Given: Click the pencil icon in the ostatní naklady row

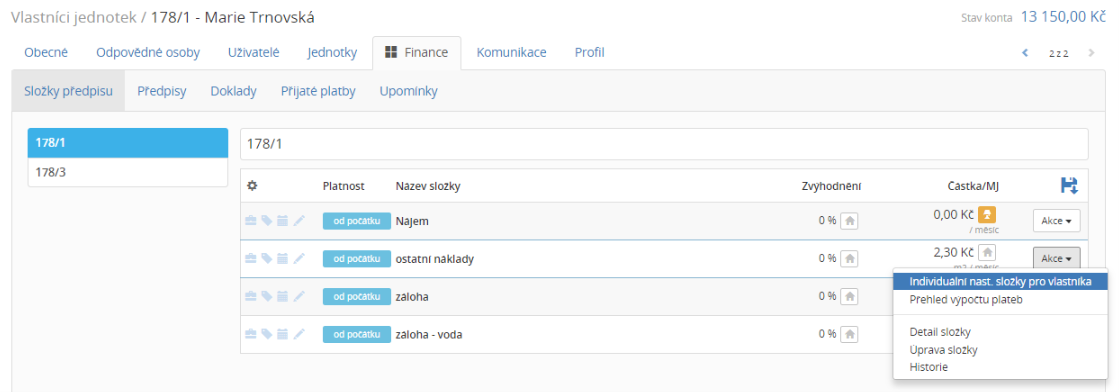Looking at the screenshot, I should click(298, 258).
